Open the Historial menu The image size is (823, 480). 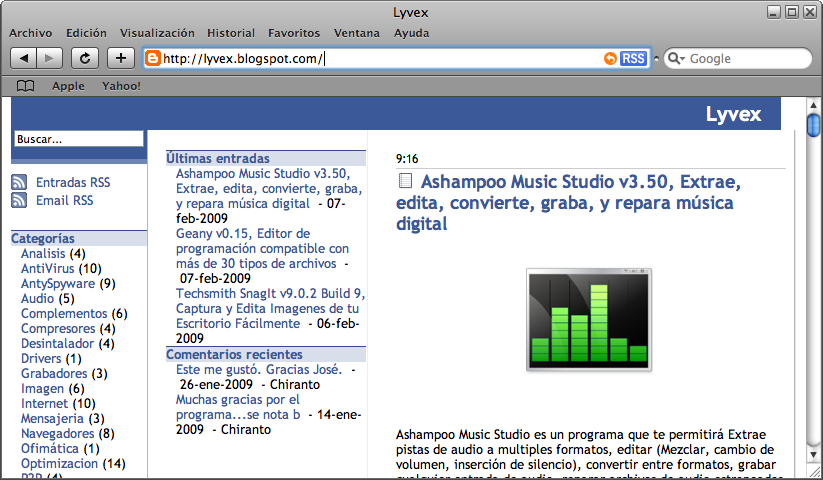click(x=231, y=33)
